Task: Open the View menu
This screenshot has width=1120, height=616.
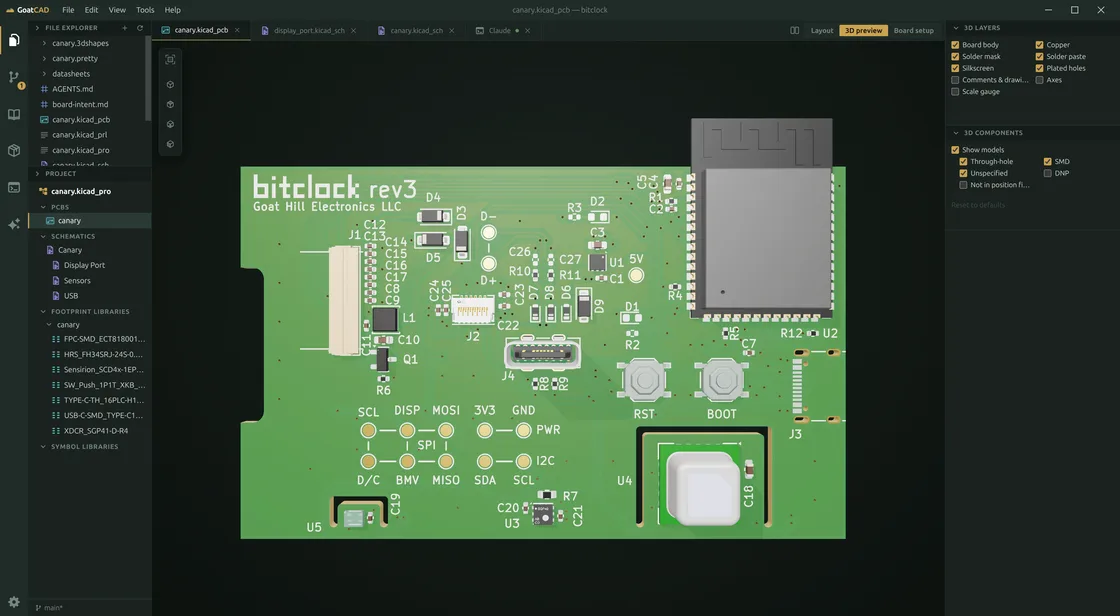Action: pos(117,10)
